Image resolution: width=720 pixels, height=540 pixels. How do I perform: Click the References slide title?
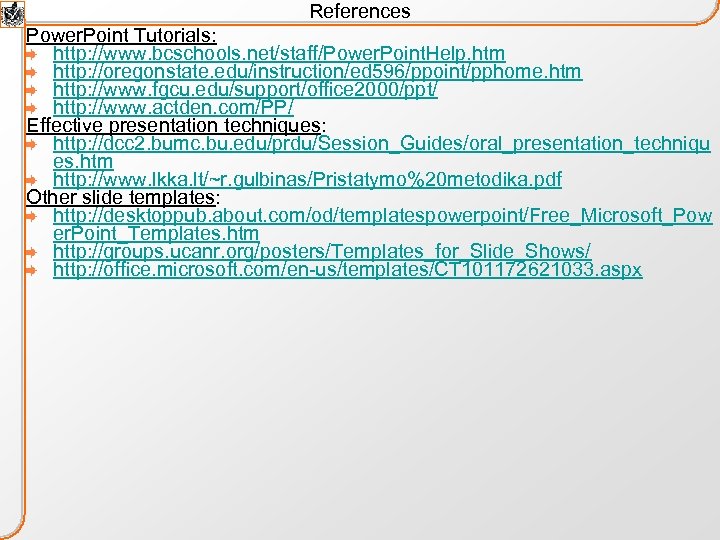360,11
